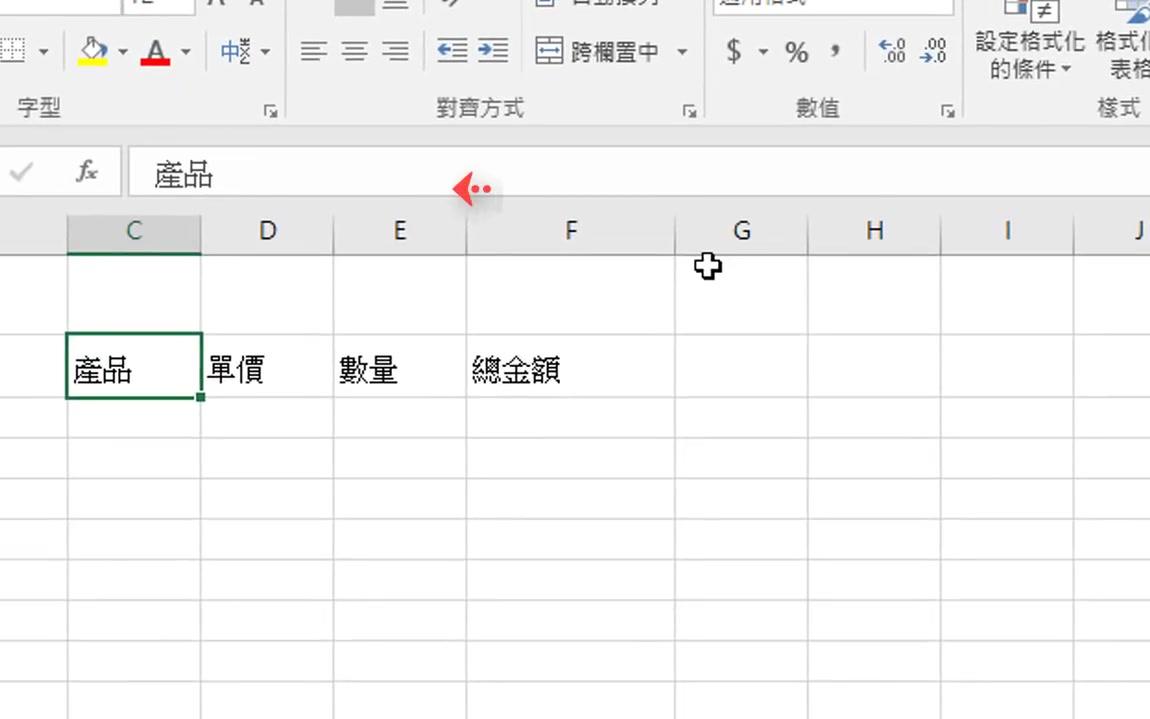
Task: Open the borders dropdown arrow
Action: pyautogui.click(x=45, y=52)
